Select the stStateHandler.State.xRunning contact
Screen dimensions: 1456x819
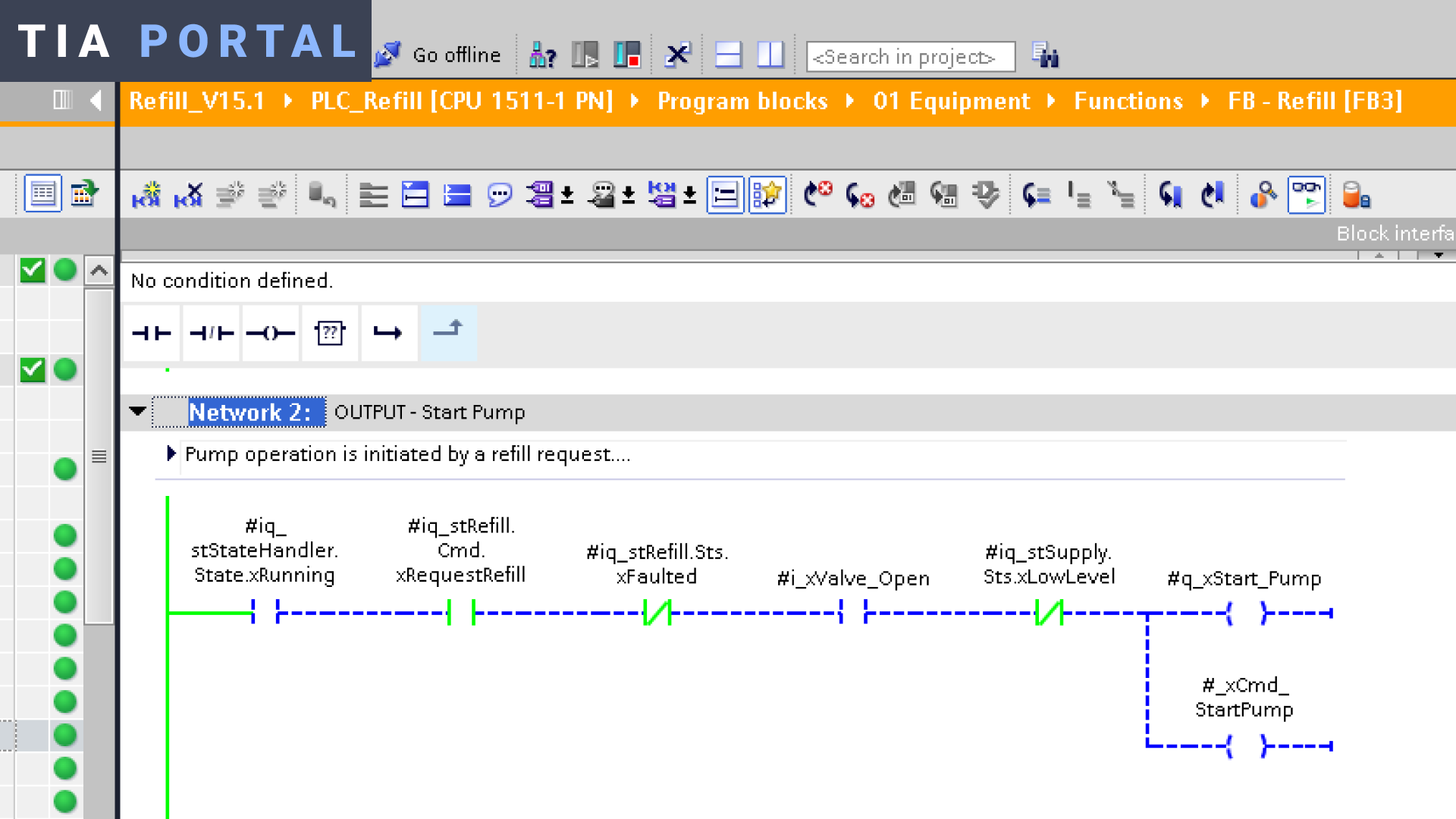tap(265, 612)
